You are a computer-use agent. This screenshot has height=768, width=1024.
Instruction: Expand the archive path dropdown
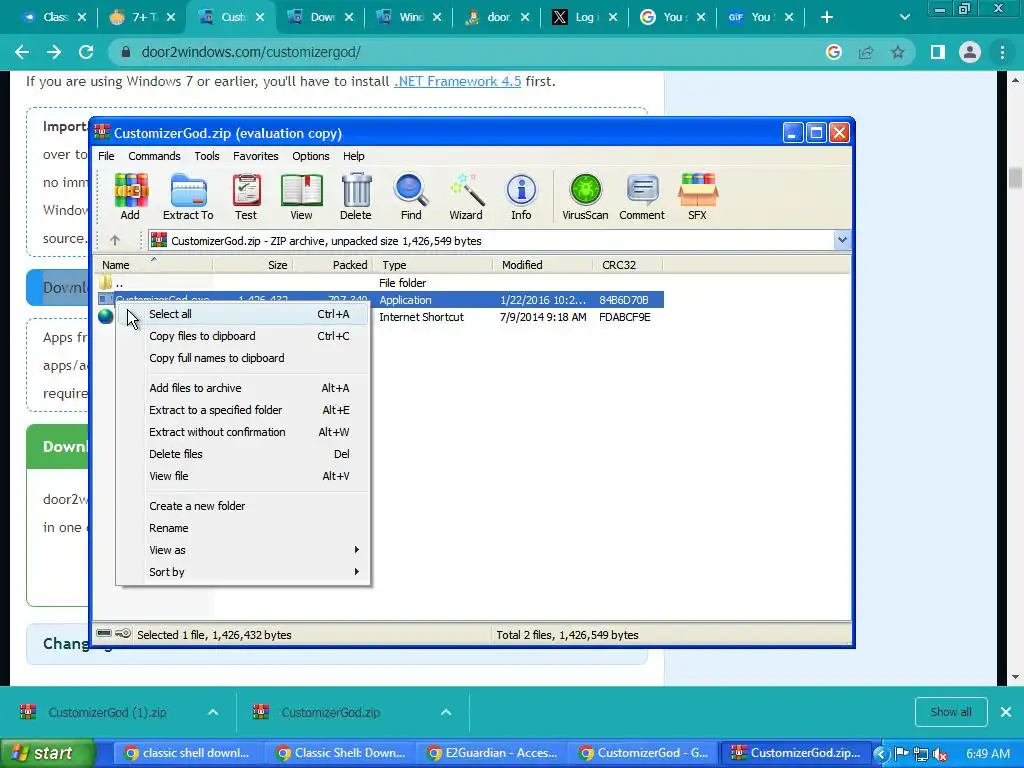pyautogui.click(x=842, y=240)
